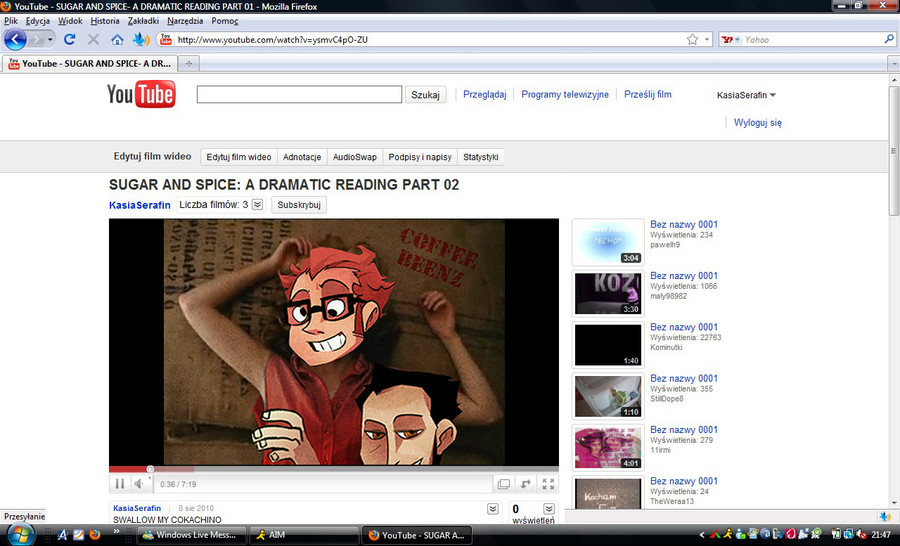Open the thumbnail with 3:30 duration
The height and width of the screenshot is (546, 900).
tap(608, 293)
